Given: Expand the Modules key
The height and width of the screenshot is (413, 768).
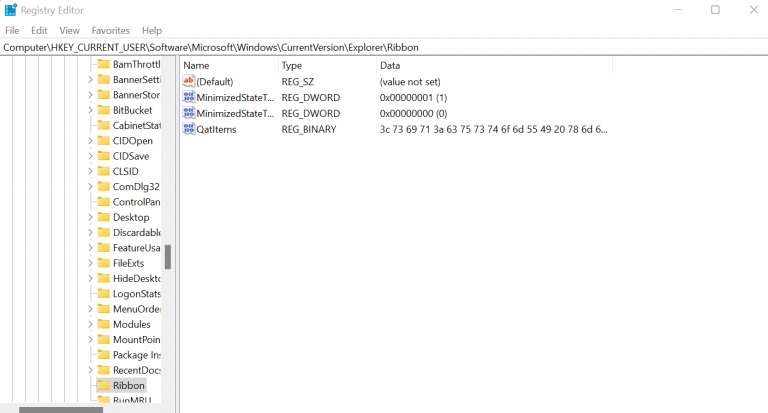Looking at the screenshot, I should [x=90, y=324].
